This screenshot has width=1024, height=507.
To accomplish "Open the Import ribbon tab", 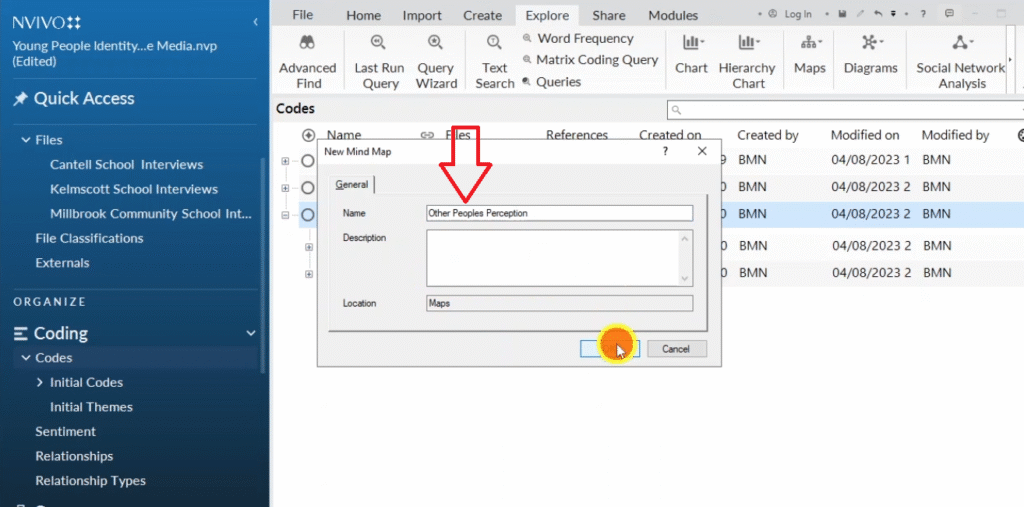I will tap(422, 15).
